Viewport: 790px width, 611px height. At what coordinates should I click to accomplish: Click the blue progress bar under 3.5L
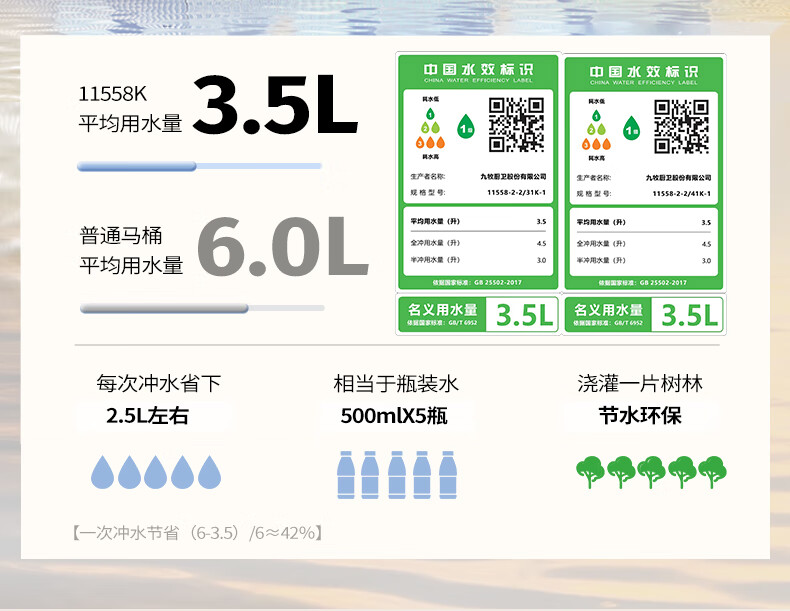[137, 166]
